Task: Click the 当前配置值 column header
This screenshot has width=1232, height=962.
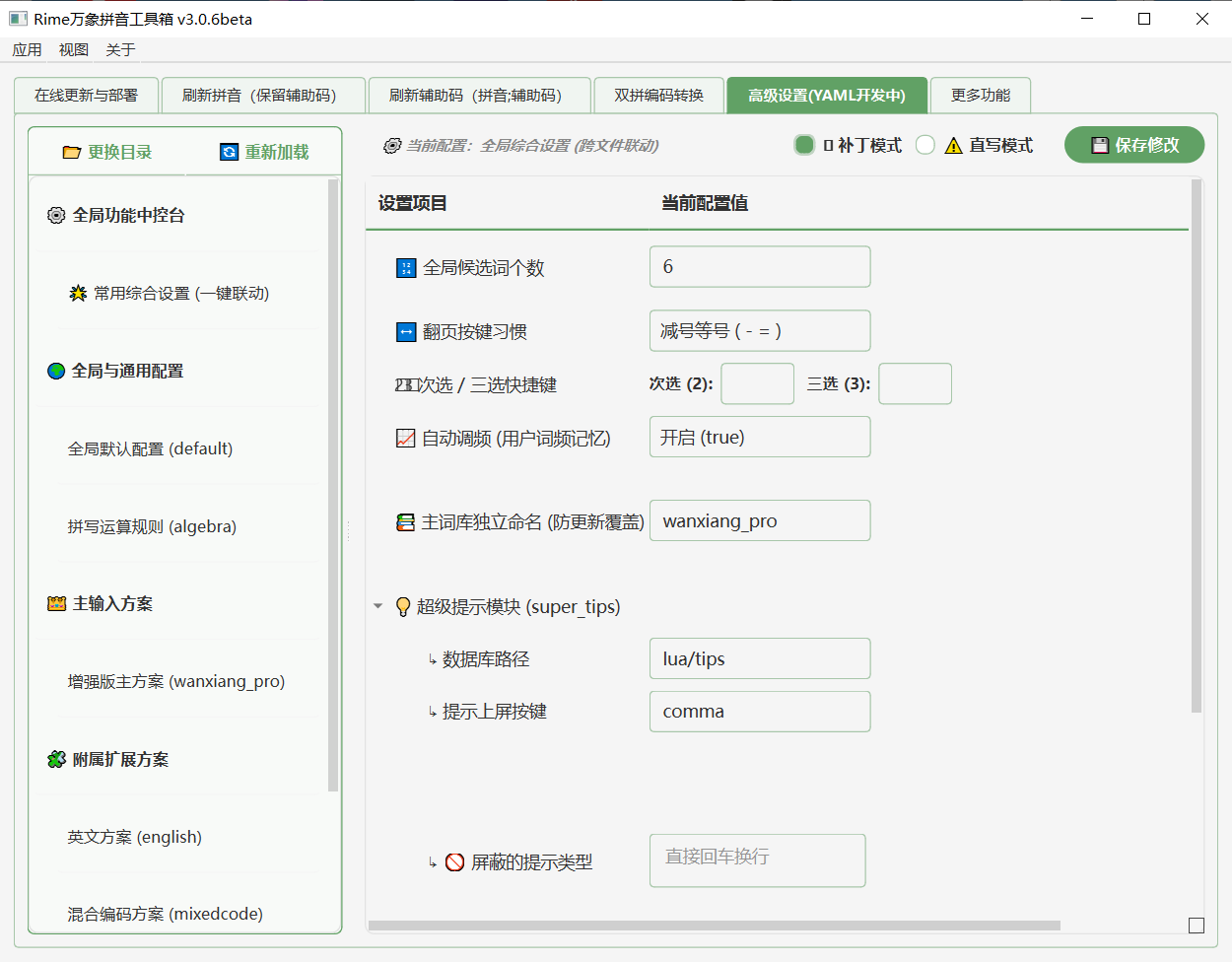Action: tap(705, 203)
